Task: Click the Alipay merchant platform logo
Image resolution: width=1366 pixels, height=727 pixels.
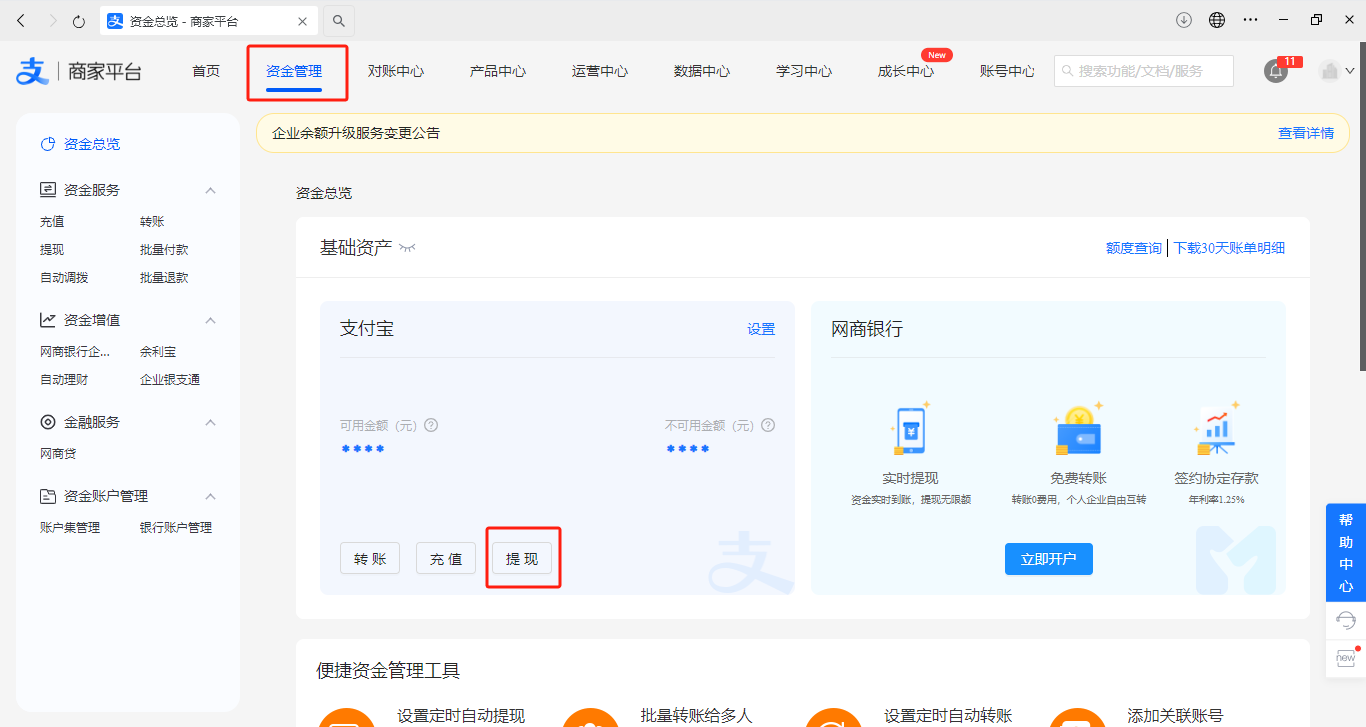Action: coord(79,71)
